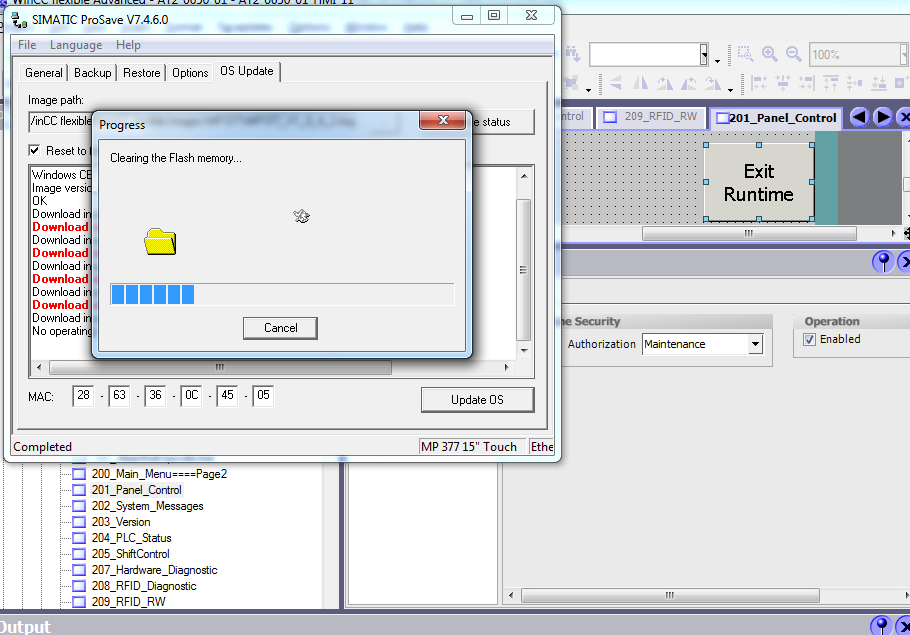The width and height of the screenshot is (910, 635).
Task: Click the flip horizontal toolbar icon
Action: click(641, 84)
